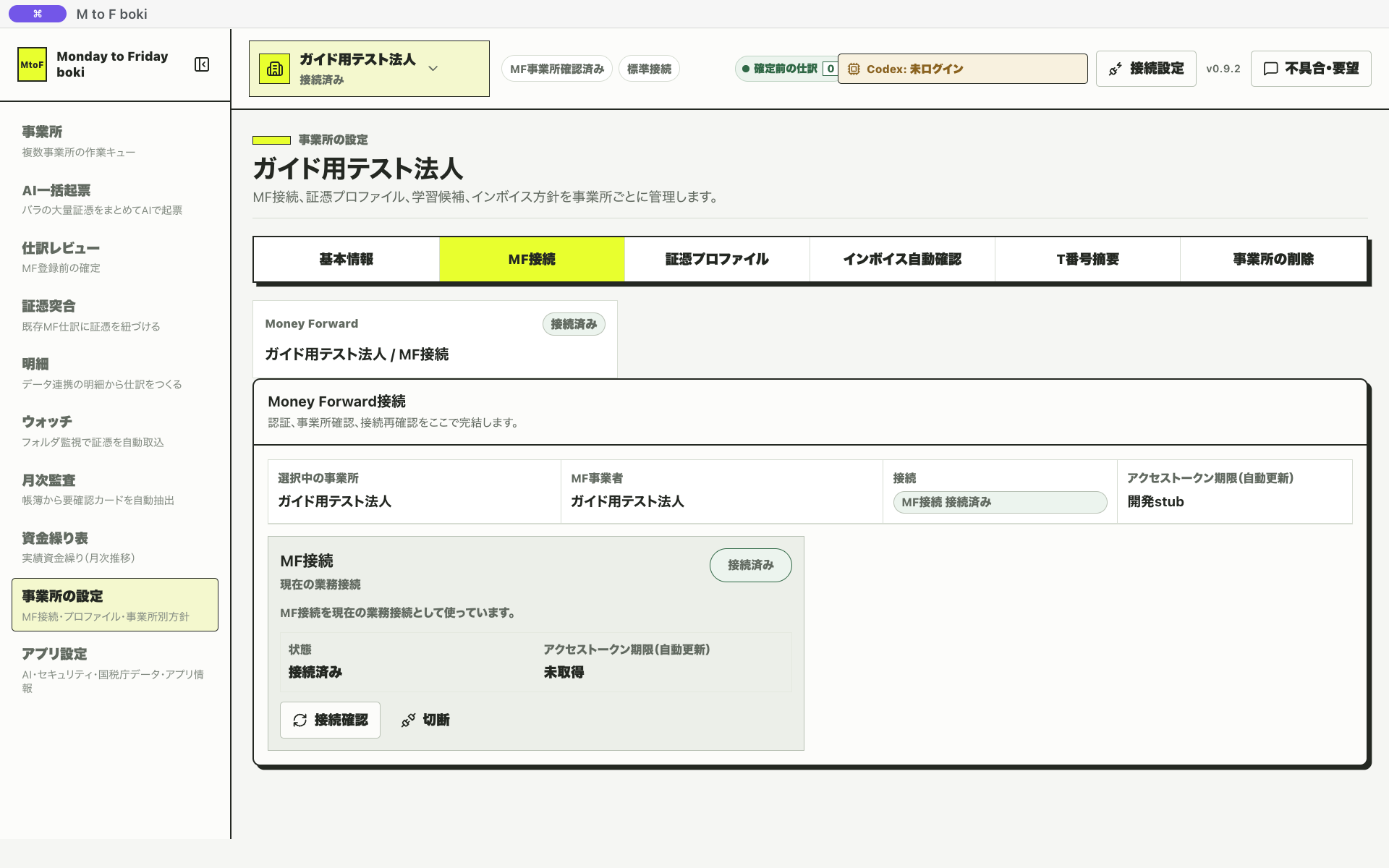Viewport: 1389px width, 868px height.
Task: Click the 現在の業務接続 subtitle
Action: pos(320,584)
